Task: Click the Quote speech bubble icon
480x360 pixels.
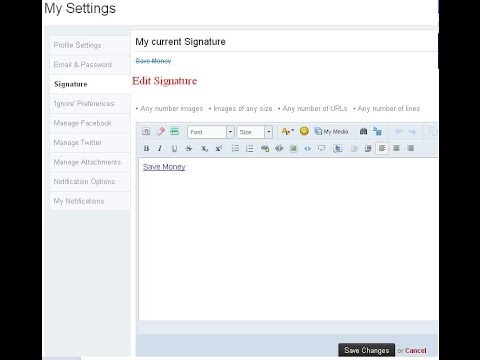Action: (x=321, y=148)
